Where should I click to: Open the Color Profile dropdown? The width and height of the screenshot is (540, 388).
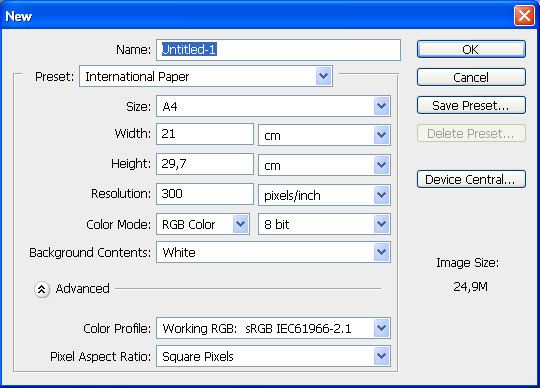click(273, 328)
